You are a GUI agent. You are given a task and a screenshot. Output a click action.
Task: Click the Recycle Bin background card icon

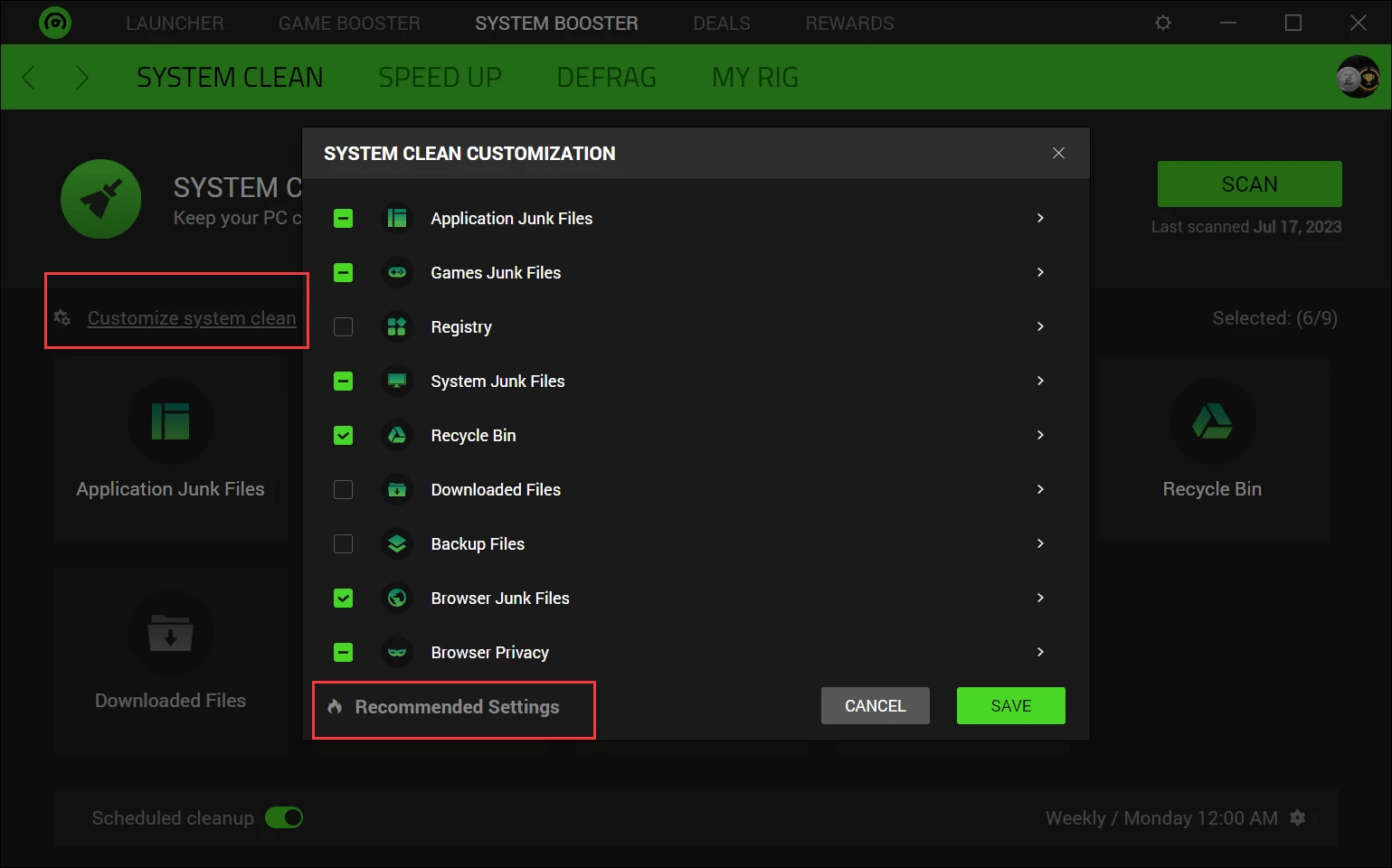[x=1212, y=421]
